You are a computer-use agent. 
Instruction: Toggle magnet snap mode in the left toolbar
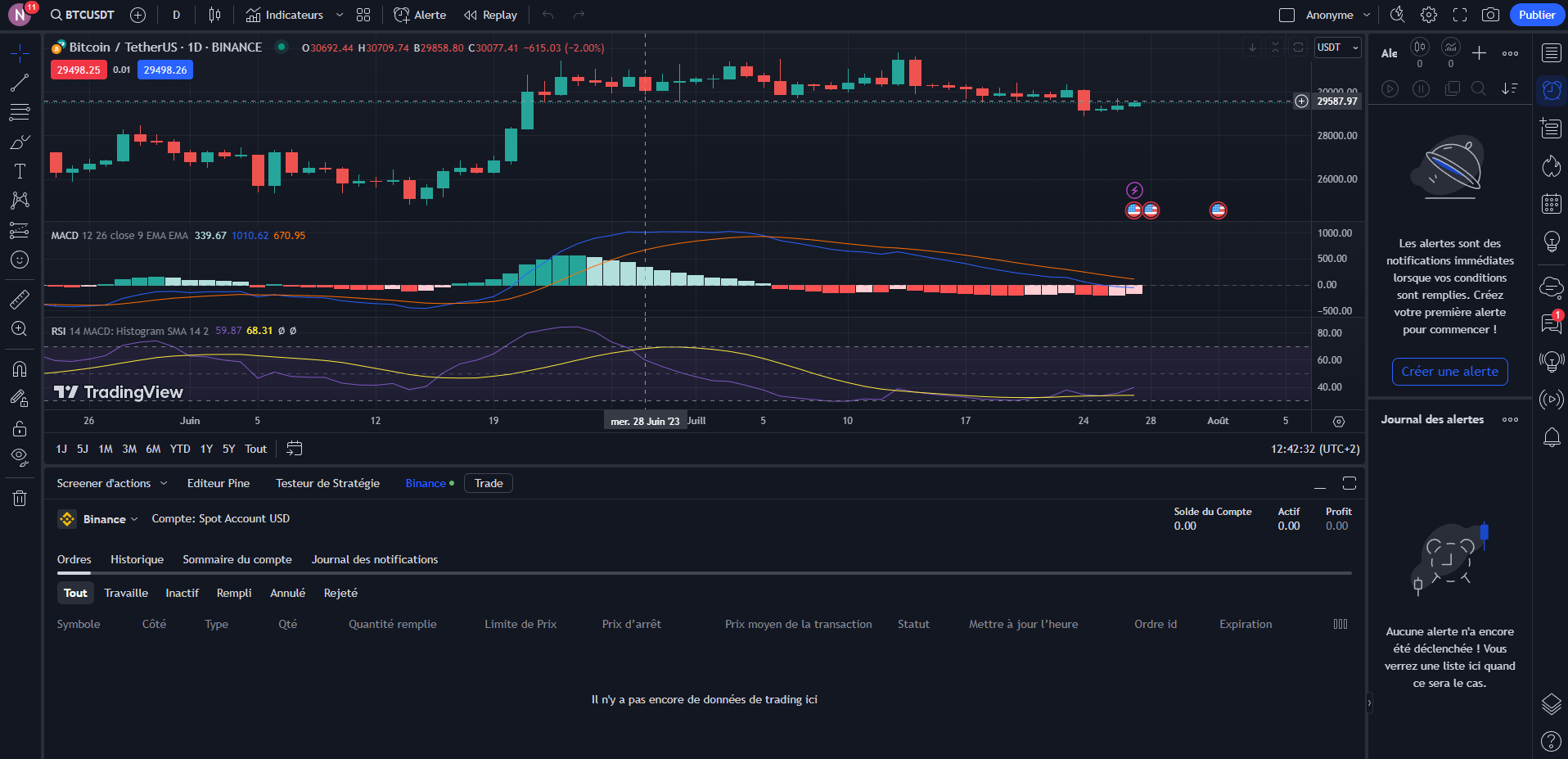point(20,369)
